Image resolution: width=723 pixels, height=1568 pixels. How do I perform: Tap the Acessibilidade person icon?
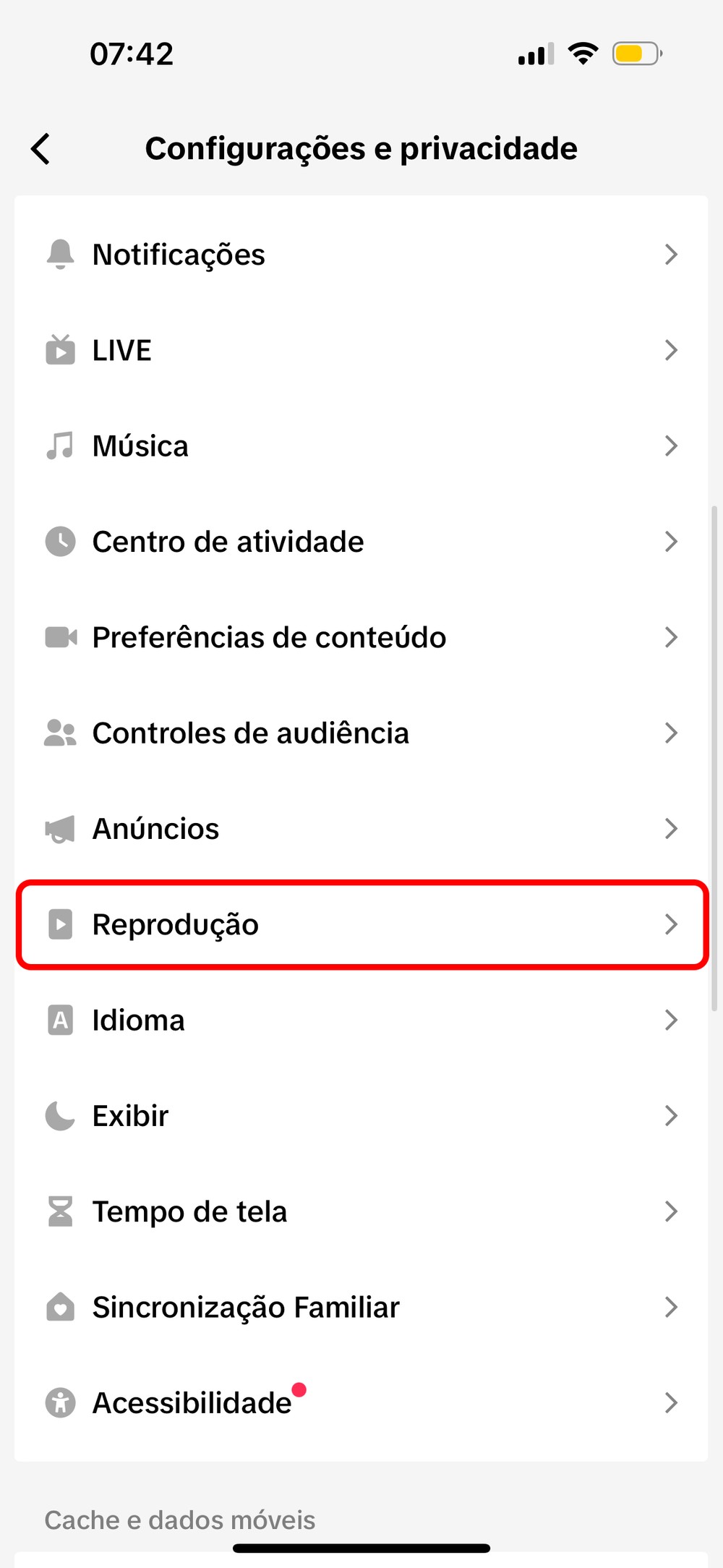[60, 1403]
